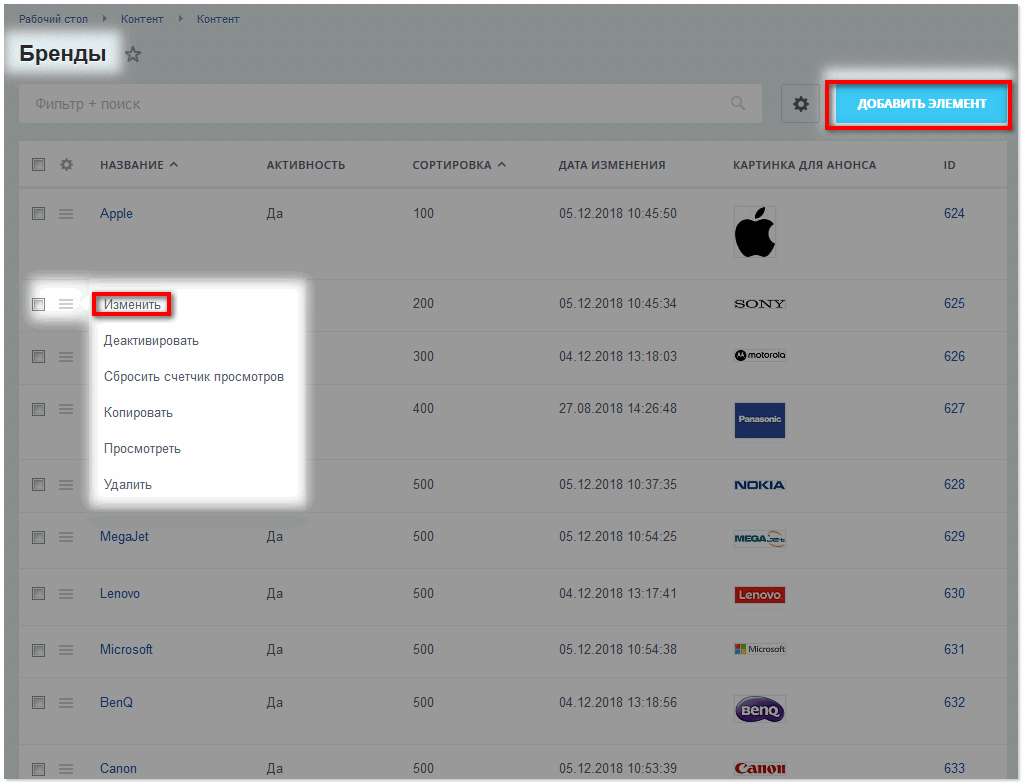Click the Фильтр + поиск field
The height and width of the screenshot is (784, 1023).
coord(390,104)
